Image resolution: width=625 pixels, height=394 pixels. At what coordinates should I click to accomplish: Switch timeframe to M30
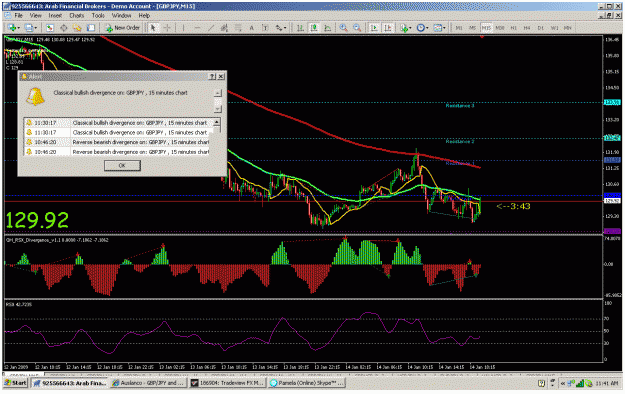pyautogui.click(x=500, y=28)
